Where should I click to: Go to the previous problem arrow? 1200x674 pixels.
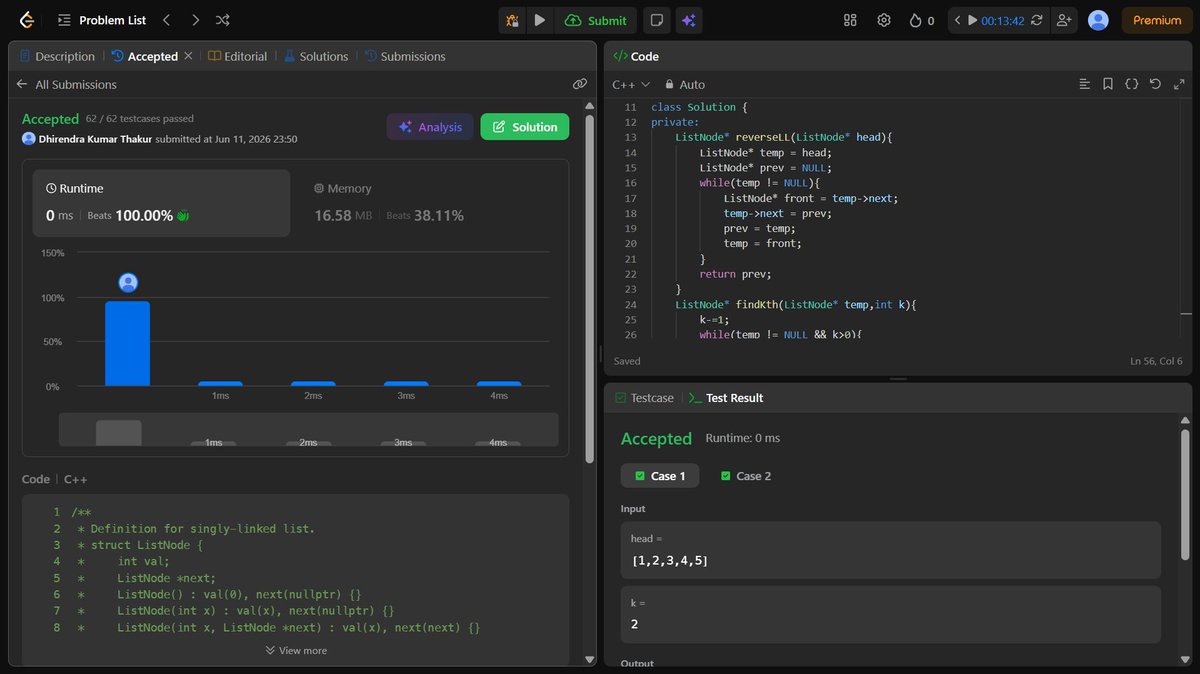pos(167,20)
